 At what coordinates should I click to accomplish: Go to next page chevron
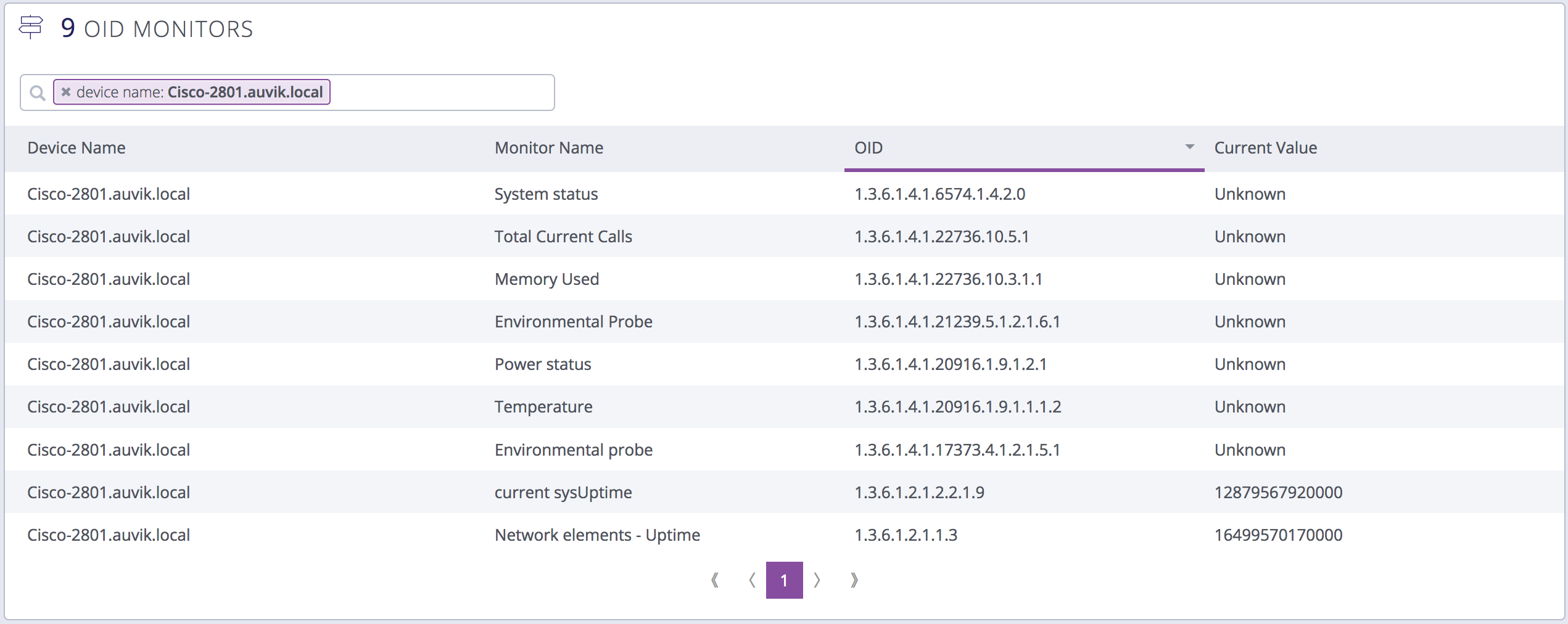click(x=817, y=580)
